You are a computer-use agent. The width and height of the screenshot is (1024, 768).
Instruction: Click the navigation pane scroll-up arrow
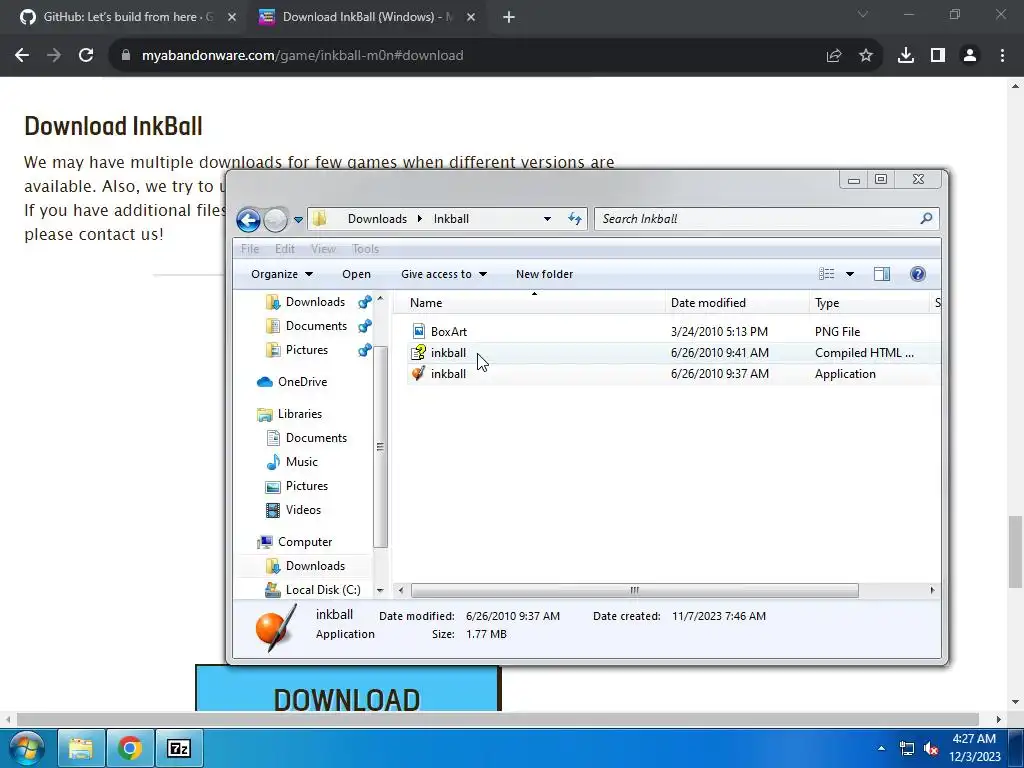(x=380, y=298)
